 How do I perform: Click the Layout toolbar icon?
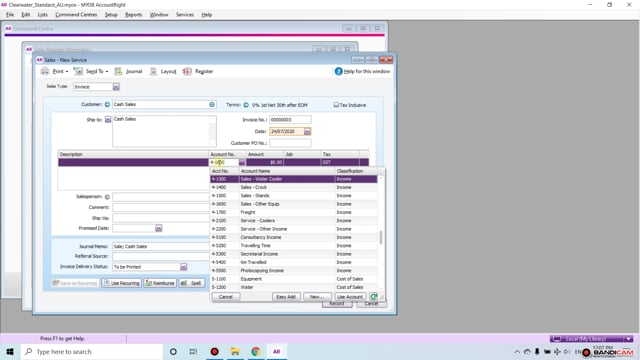pos(153,71)
